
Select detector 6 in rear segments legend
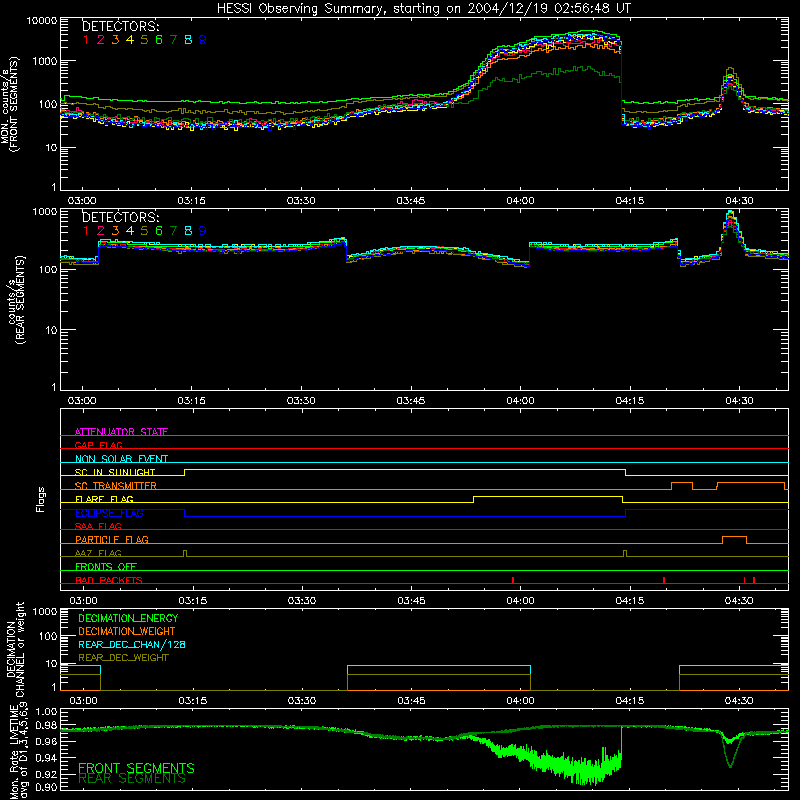[159, 231]
